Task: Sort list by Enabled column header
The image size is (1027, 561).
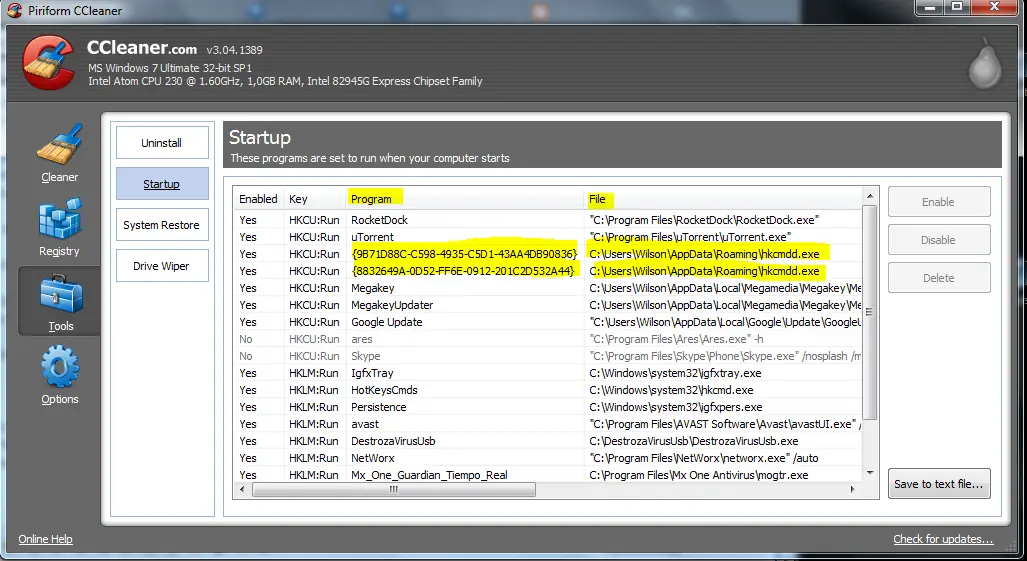Action: (x=258, y=199)
